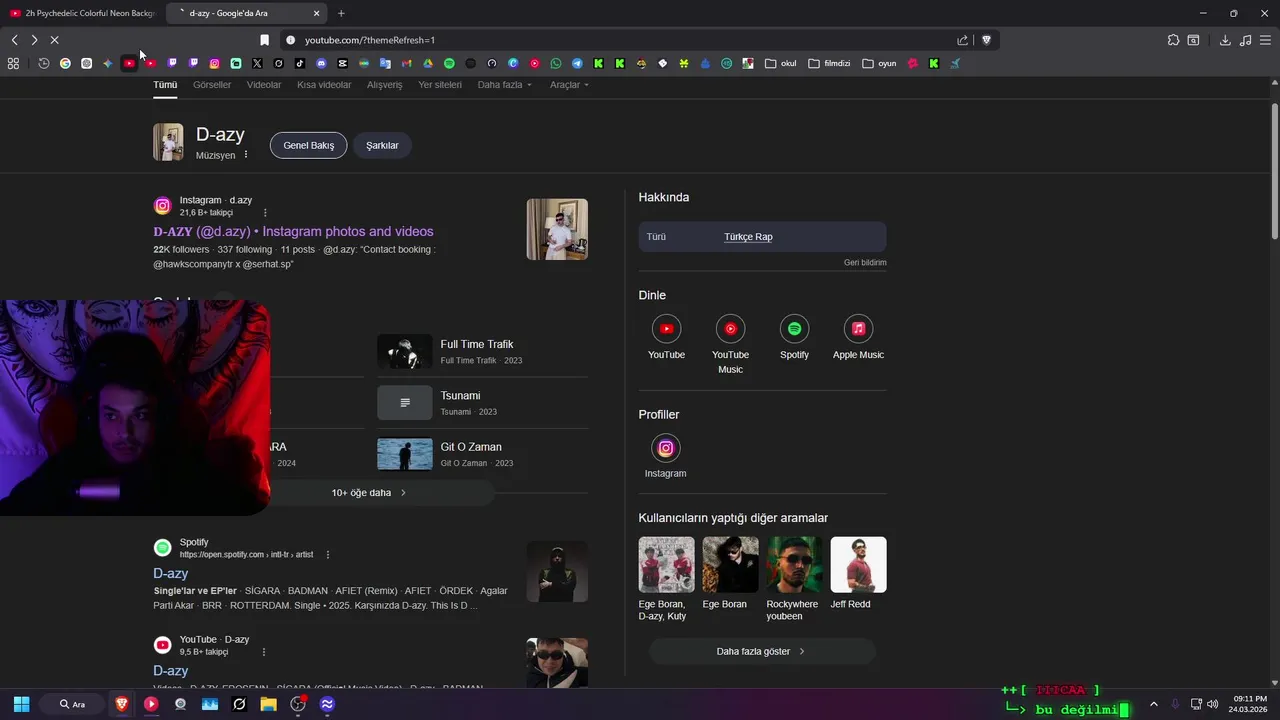The width and height of the screenshot is (1280, 720).
Task: Click the Apple Music listen icon
Action: pyautogui.click(x=858, y=328)
